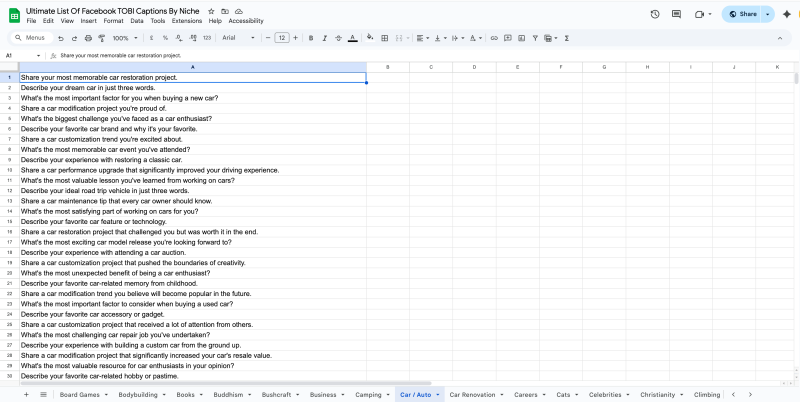
Task: Click the print icon
Action: point(89,38)
